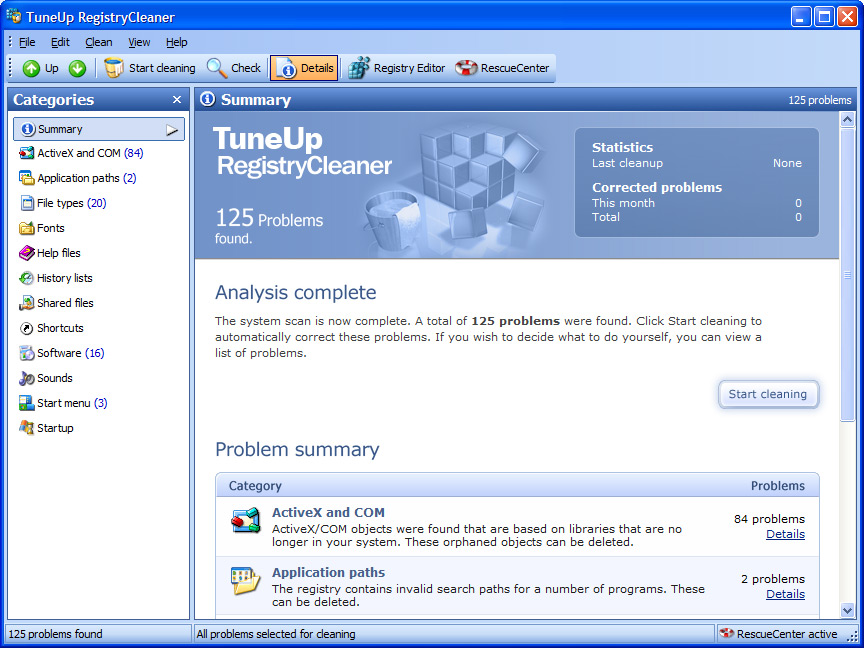Click the vertical scrollbar thumb
Image resolution: width=864 pixels, height=648 pixels.
click(847, 274)
